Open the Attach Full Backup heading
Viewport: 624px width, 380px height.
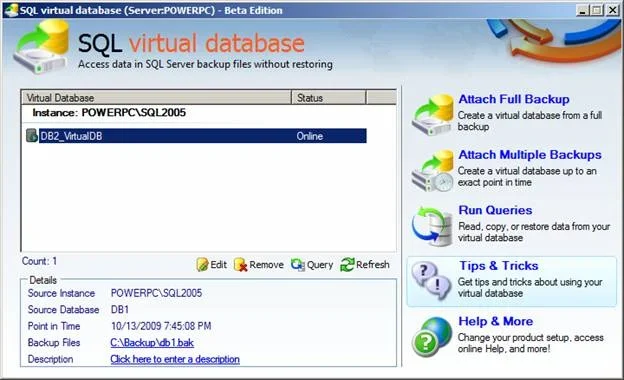click(514, 99)
